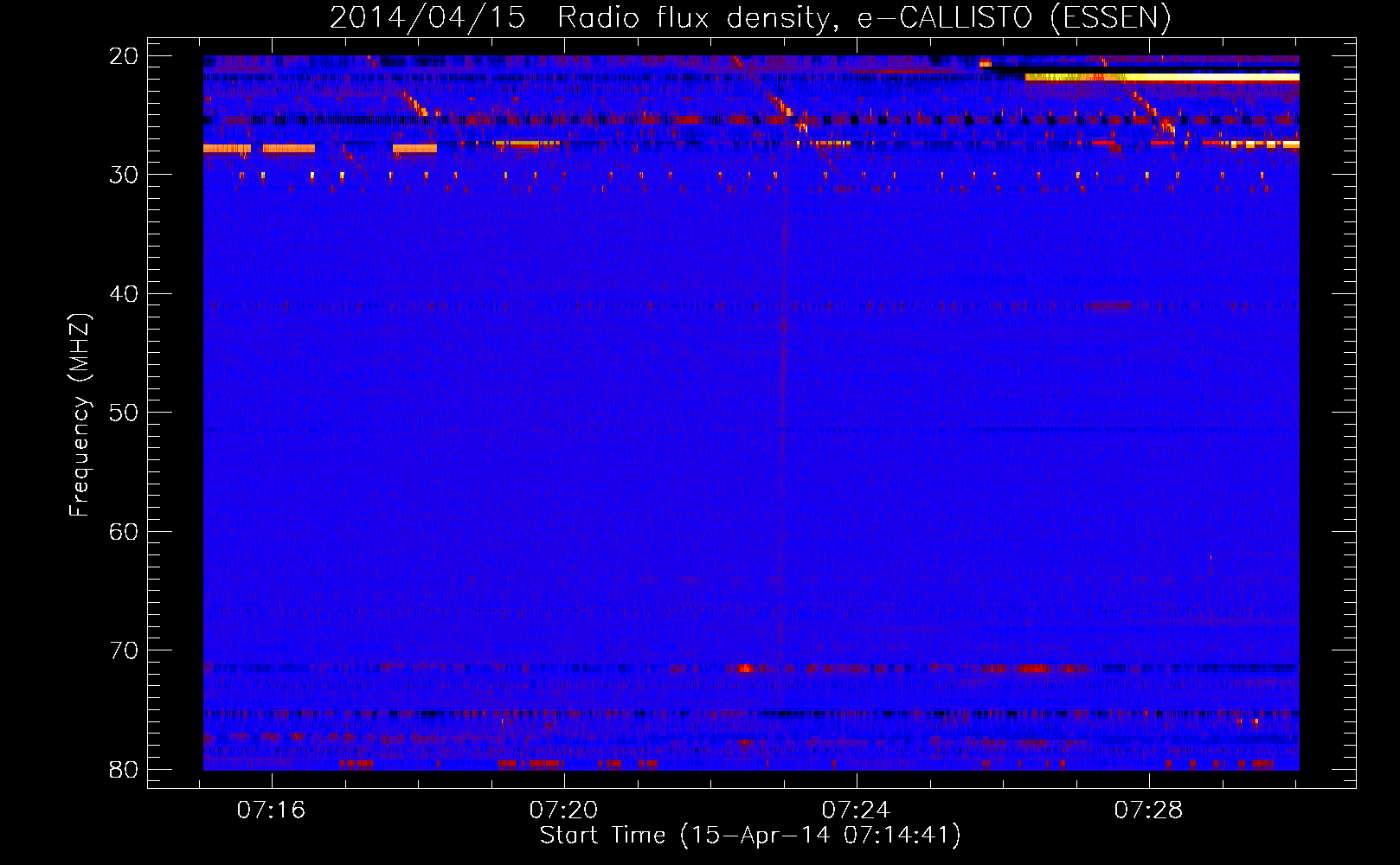Image resolution: width=1400 pixels, height=865 pixels.
Task: Click the "Start Time (15-Apr-14 07:14:41)" x-axis label
Action: pos(750,836)
